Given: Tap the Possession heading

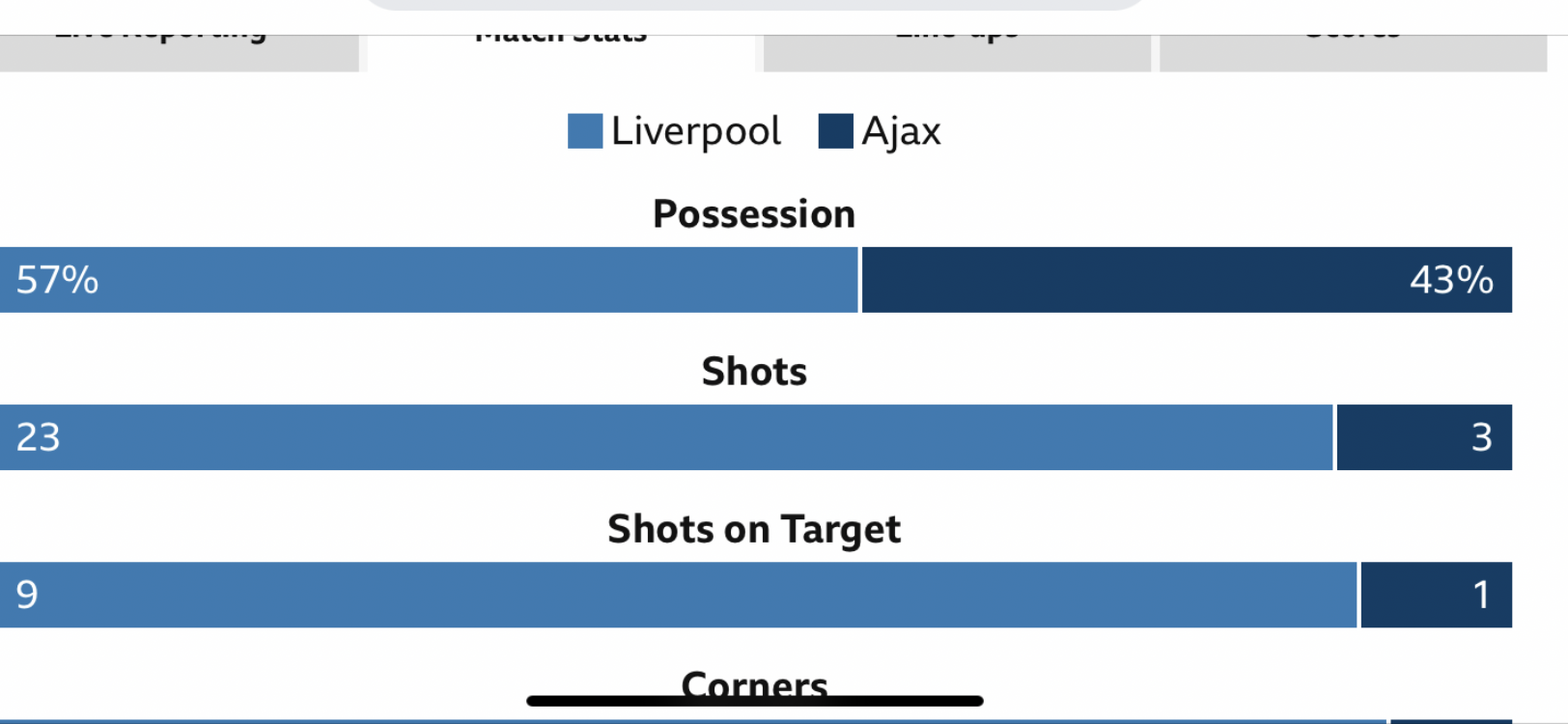Looking at the screenshot, I should 754,214.
